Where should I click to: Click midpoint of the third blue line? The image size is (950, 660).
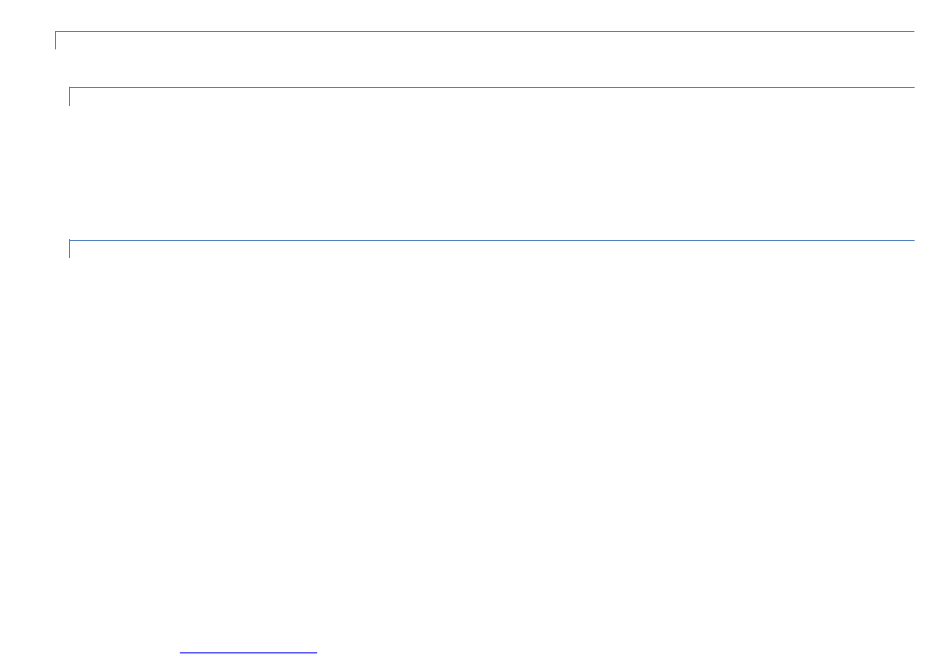coord(491,241)
